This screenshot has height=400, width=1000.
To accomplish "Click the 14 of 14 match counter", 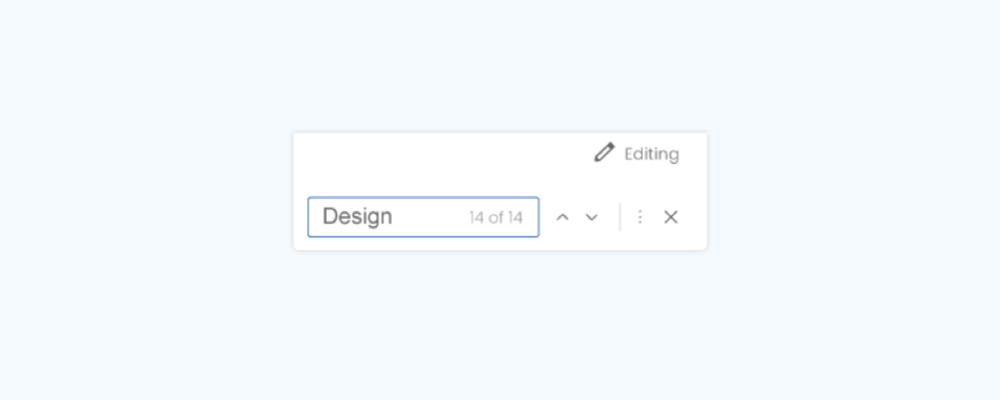I will pos(496,217).
